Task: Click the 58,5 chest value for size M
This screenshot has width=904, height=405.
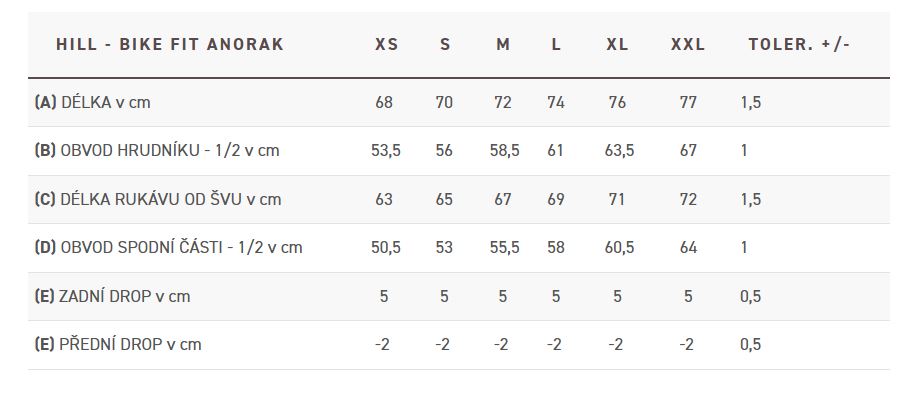Action: [504, 151]
